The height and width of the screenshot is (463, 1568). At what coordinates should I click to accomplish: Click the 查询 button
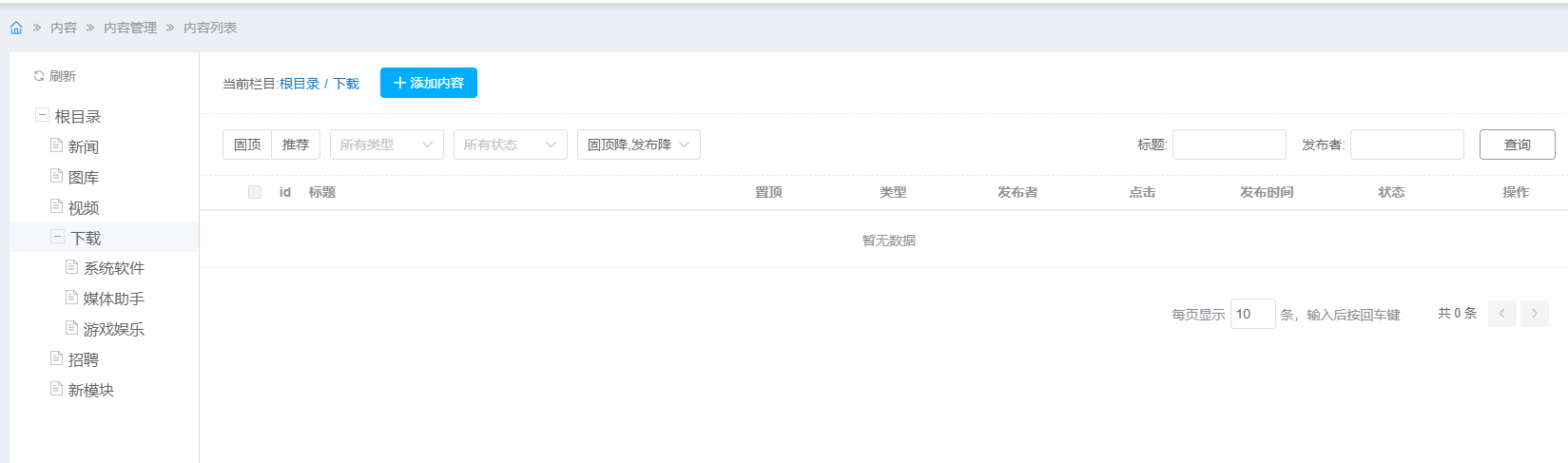click(x=1518, y=145)
